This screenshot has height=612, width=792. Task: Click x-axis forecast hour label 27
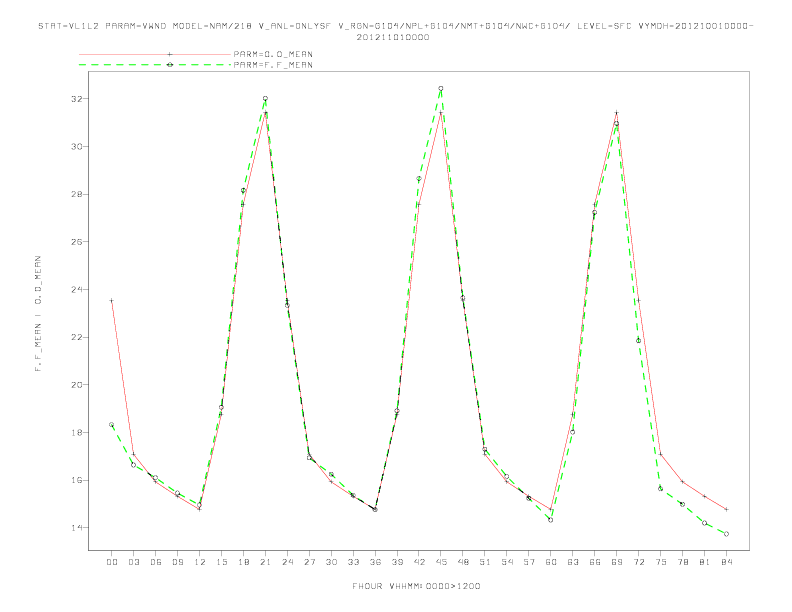309,562
